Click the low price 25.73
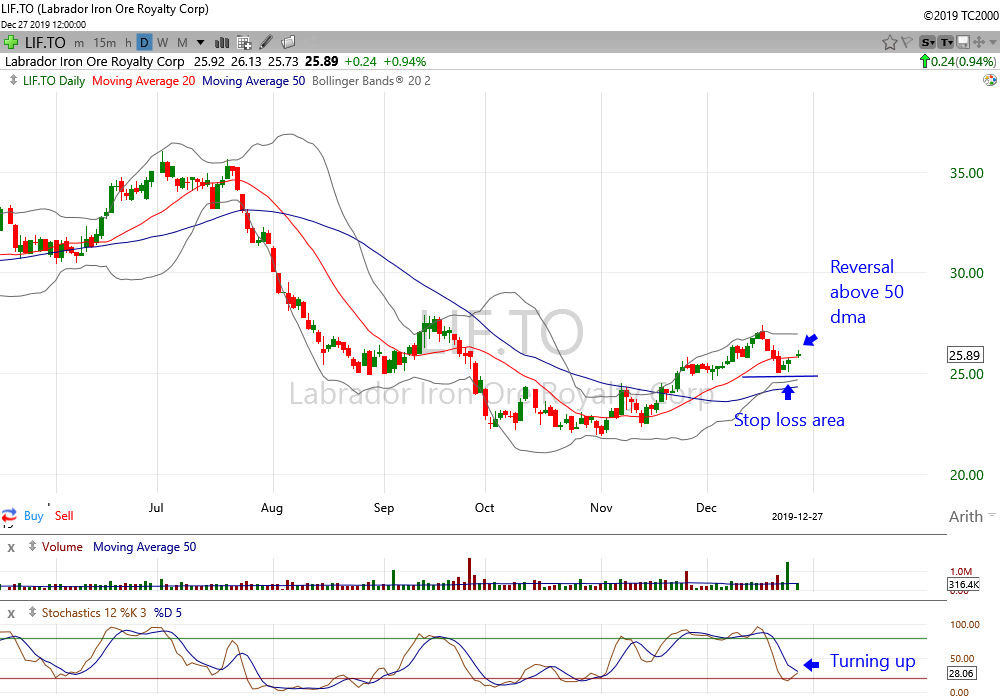 (283, 61)
